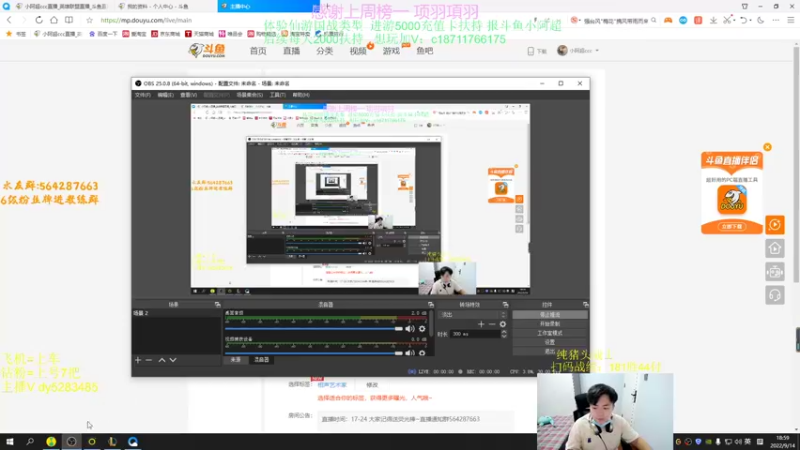Open the 工具(T) menu in OBS

click(278, 95)
